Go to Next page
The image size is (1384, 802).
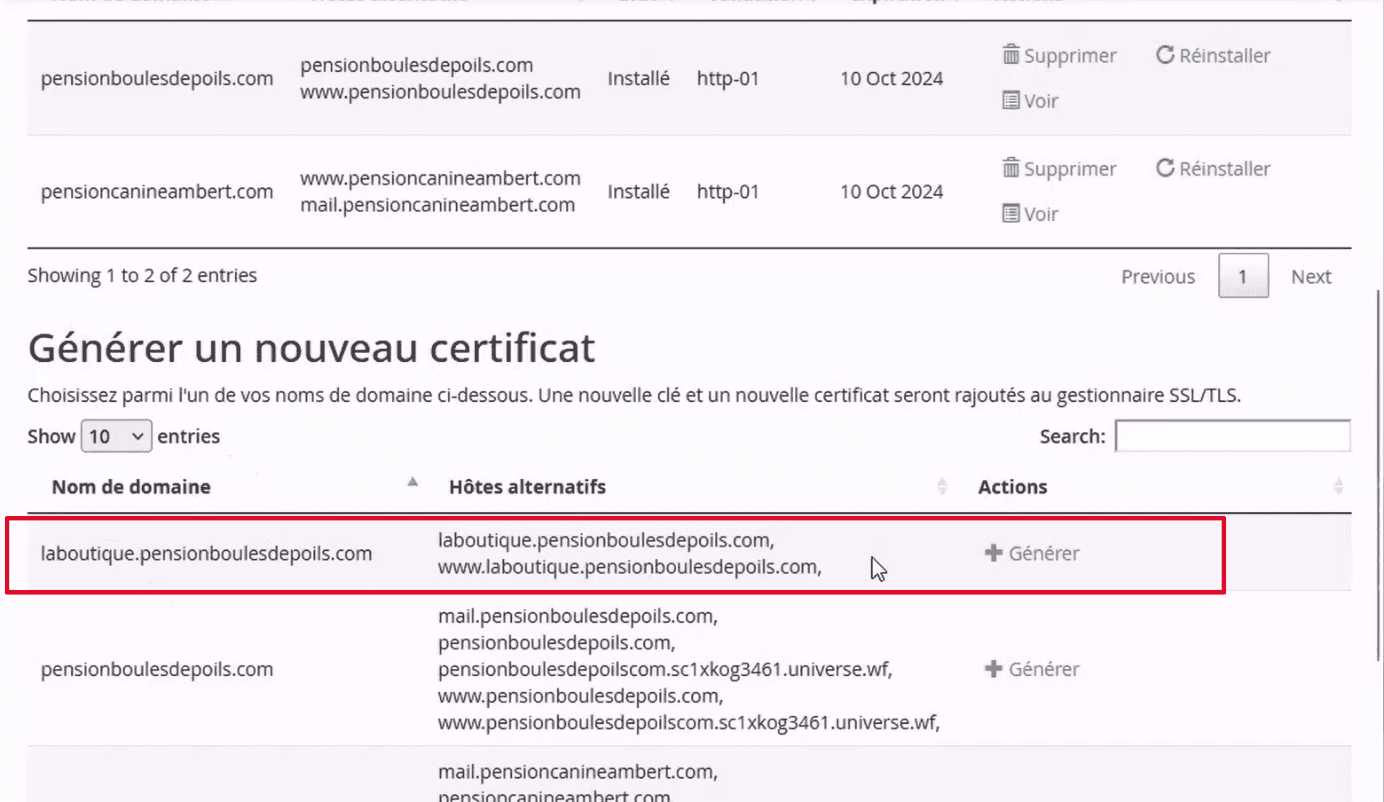[1311, 277]
